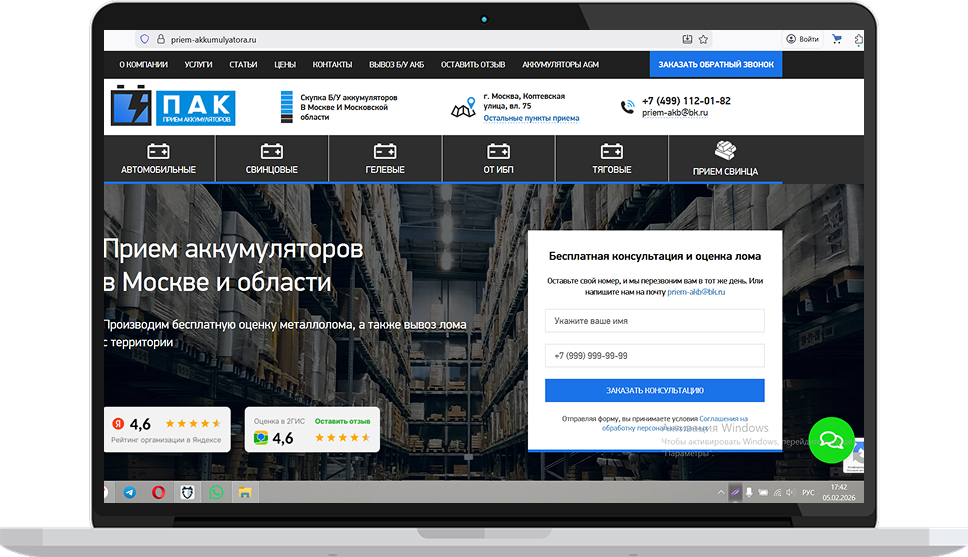Click the priem-akb@bk.ru email in header
The image size is (968, 557).
click(x=675, y=112)
